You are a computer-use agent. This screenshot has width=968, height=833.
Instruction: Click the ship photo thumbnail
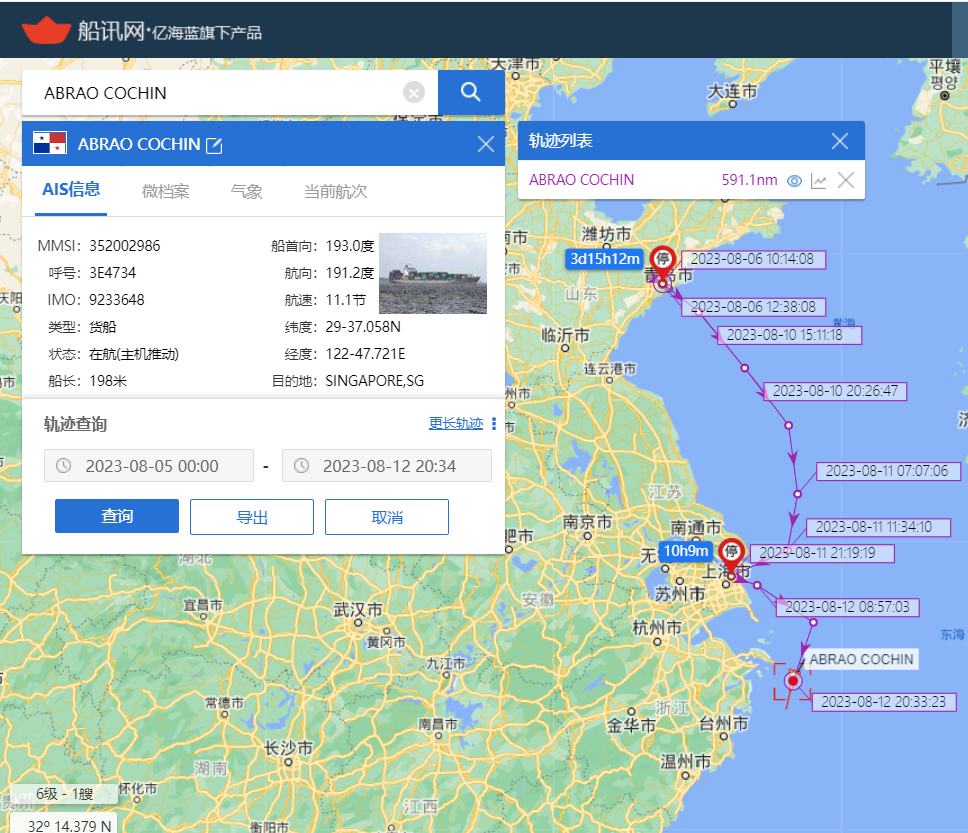point(433,274)
